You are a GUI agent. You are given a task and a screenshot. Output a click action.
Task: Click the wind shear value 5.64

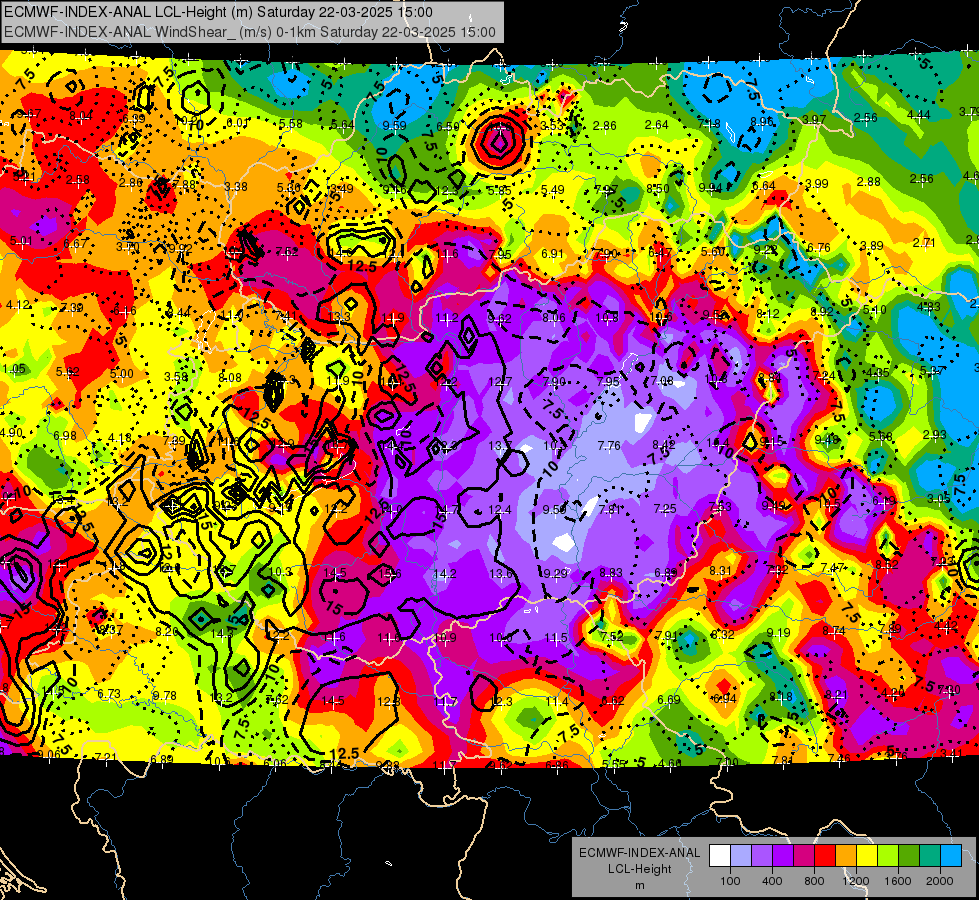click(x=343, y=124)
